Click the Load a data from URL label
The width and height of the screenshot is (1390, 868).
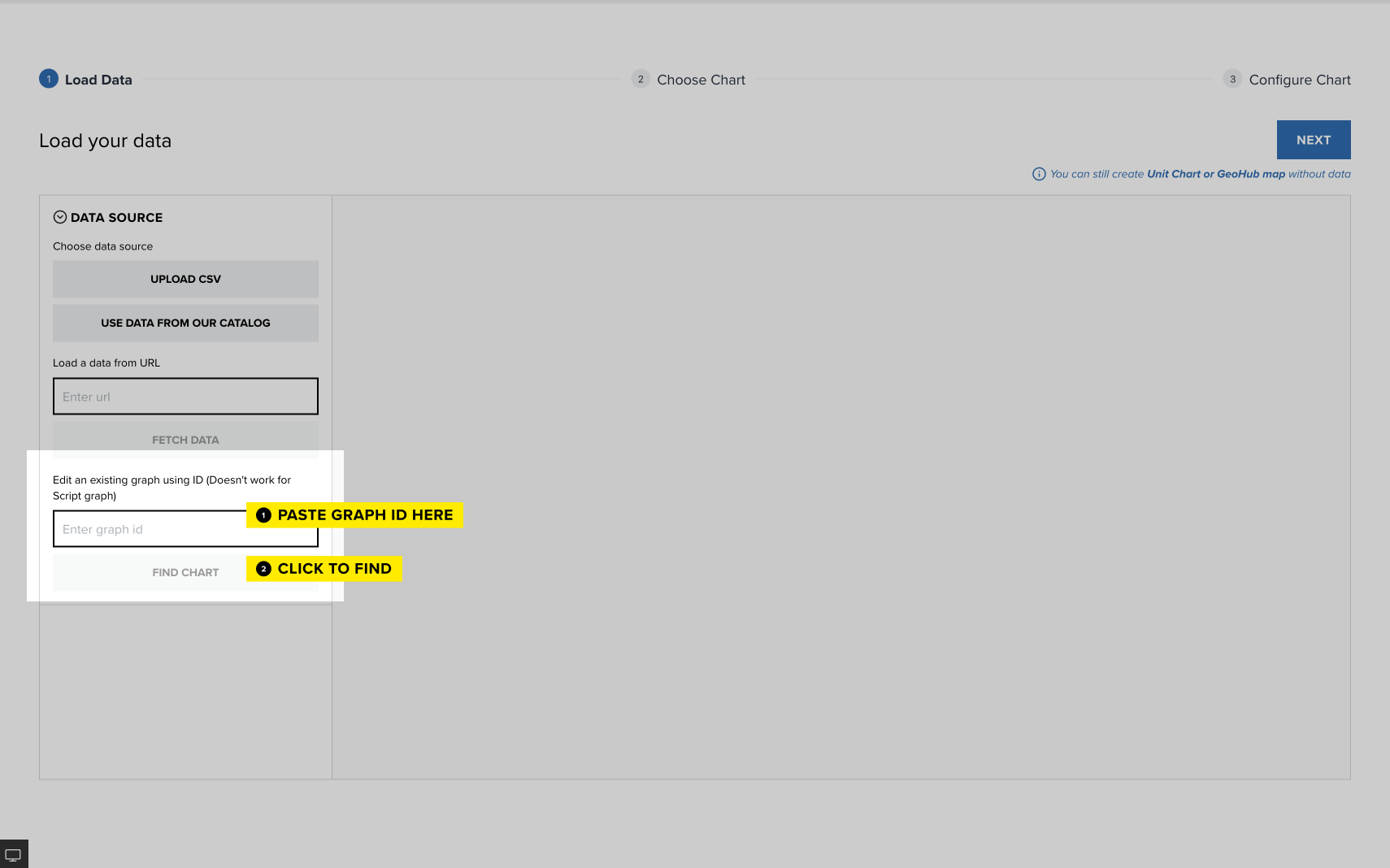[106, 363]
